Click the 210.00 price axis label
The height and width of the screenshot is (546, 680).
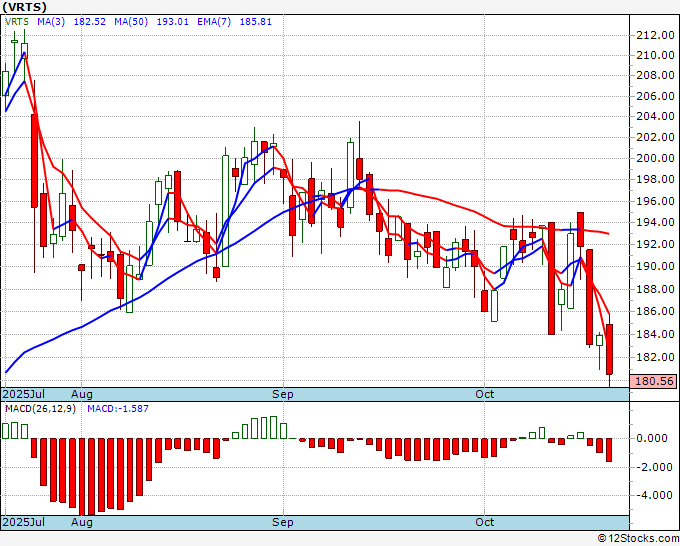pyautogui.click(x=655, y=56)
